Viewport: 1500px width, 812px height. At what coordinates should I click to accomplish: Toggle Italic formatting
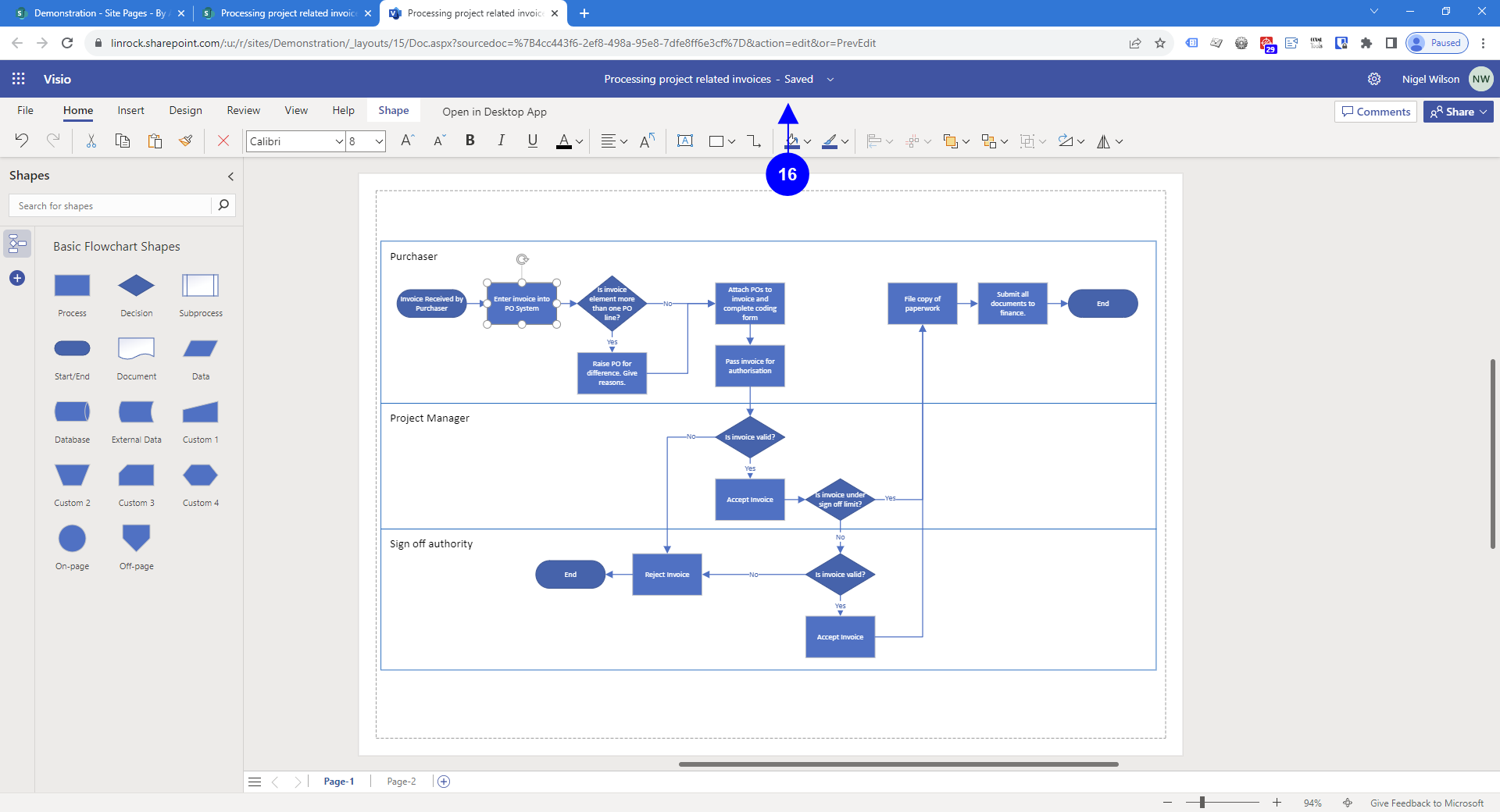click(501, 141)
